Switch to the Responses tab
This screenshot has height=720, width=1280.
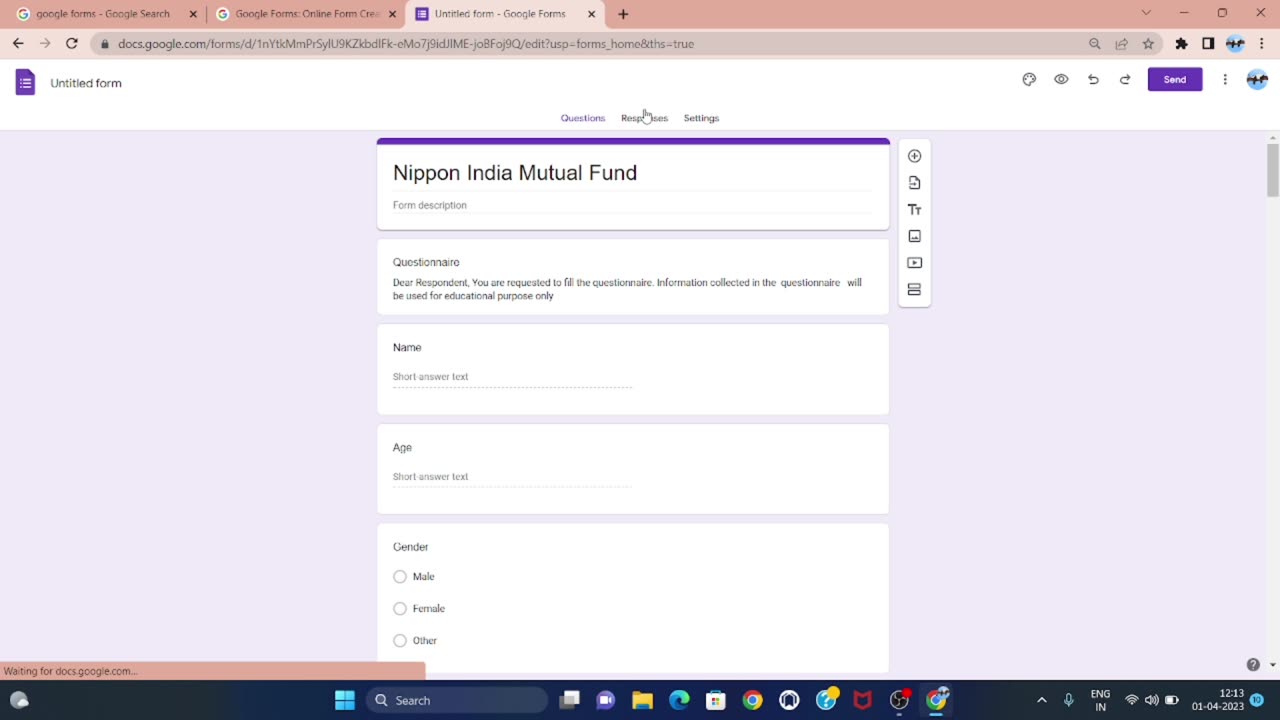pyautogui.click(x=644, y=118)
